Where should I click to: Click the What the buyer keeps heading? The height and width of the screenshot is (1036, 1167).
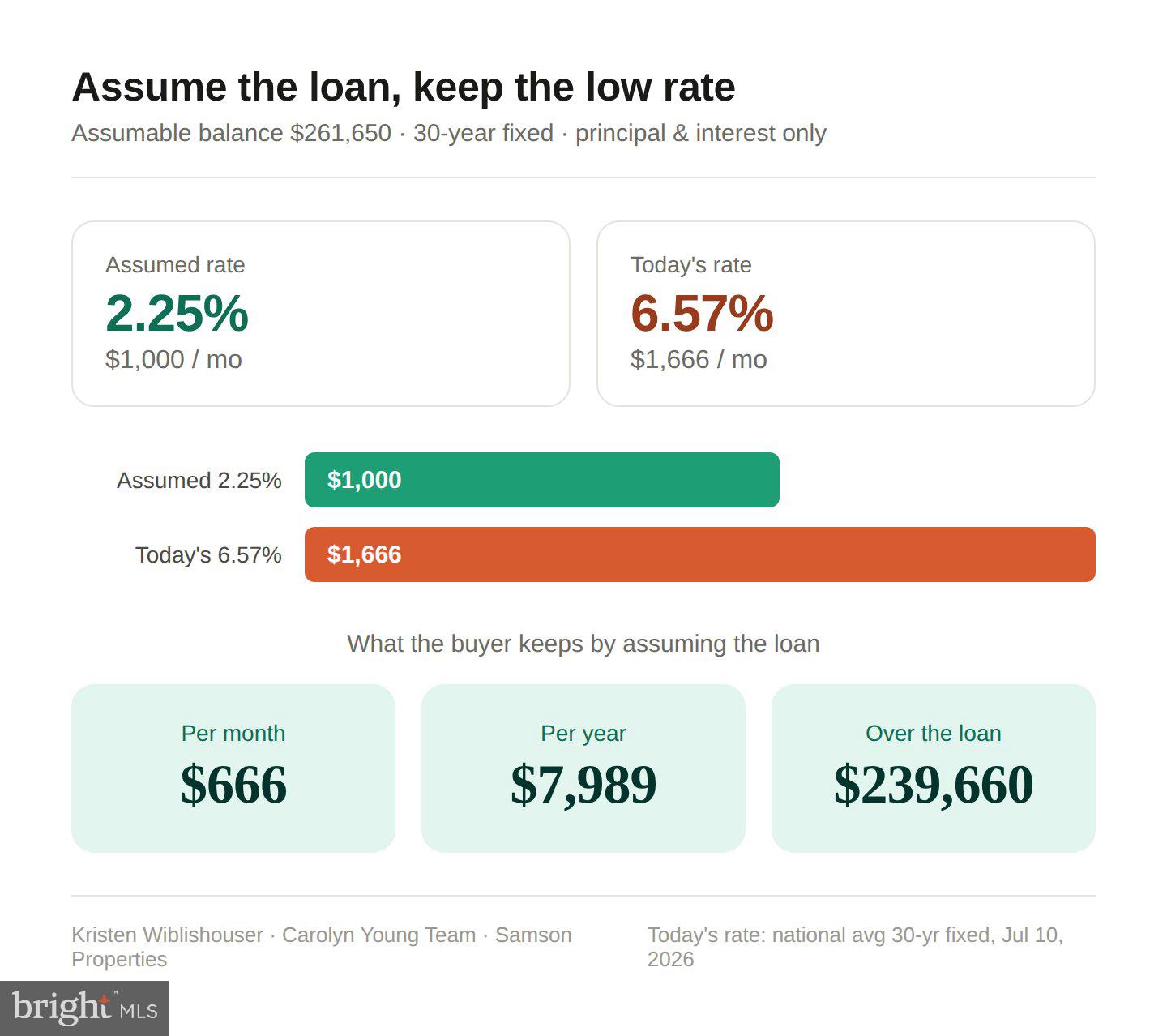[583, 644]
